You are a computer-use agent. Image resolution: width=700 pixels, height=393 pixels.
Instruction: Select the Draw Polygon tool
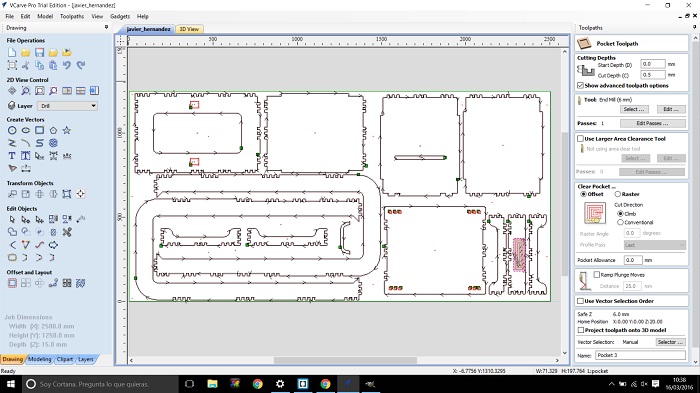point(53,130)
